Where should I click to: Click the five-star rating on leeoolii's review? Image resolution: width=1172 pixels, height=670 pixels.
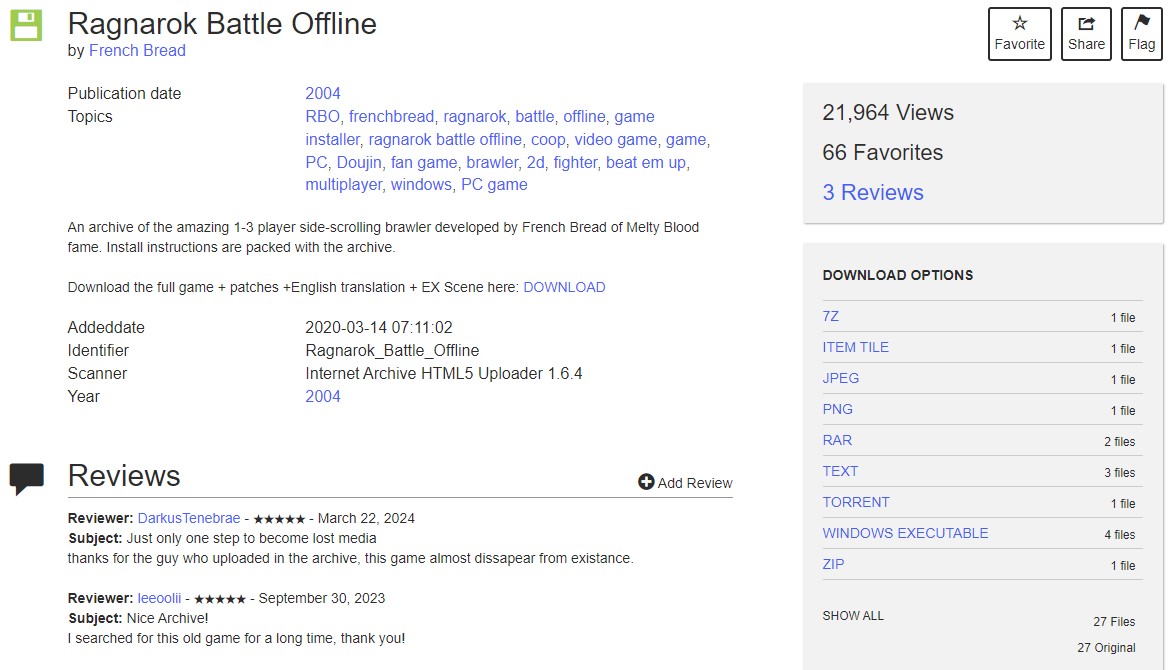[220, 599]
